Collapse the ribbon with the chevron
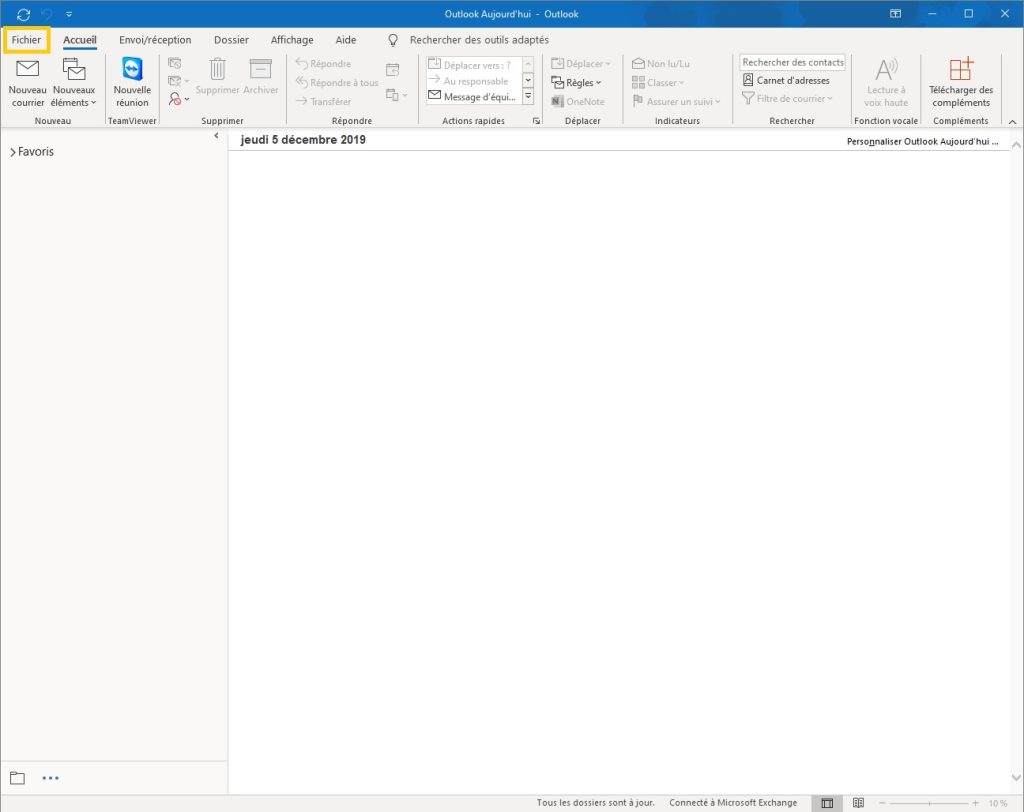The image size is (1024, 812). 1012,122
